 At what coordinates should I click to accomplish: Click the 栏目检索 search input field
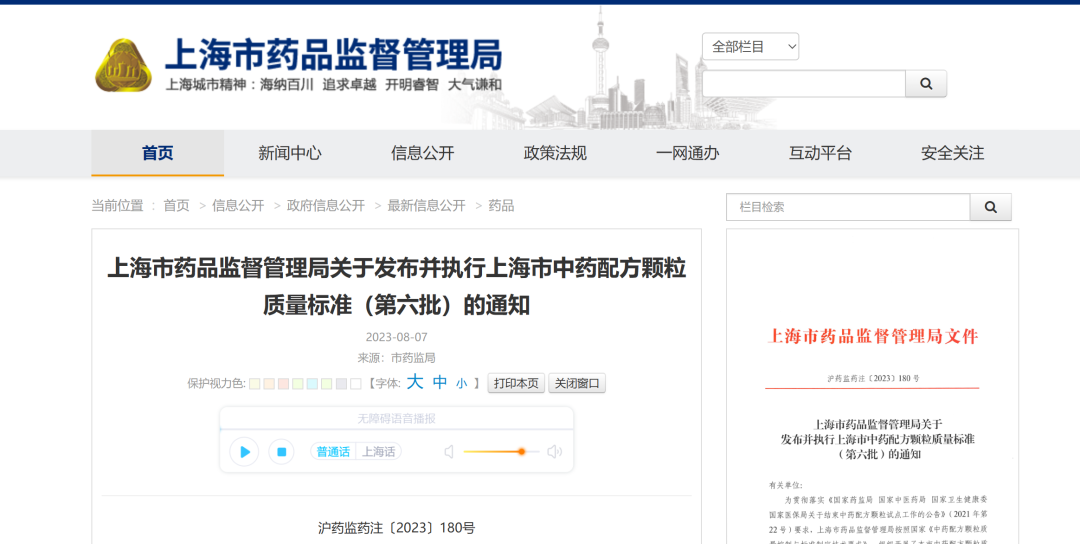click(848, 207)
